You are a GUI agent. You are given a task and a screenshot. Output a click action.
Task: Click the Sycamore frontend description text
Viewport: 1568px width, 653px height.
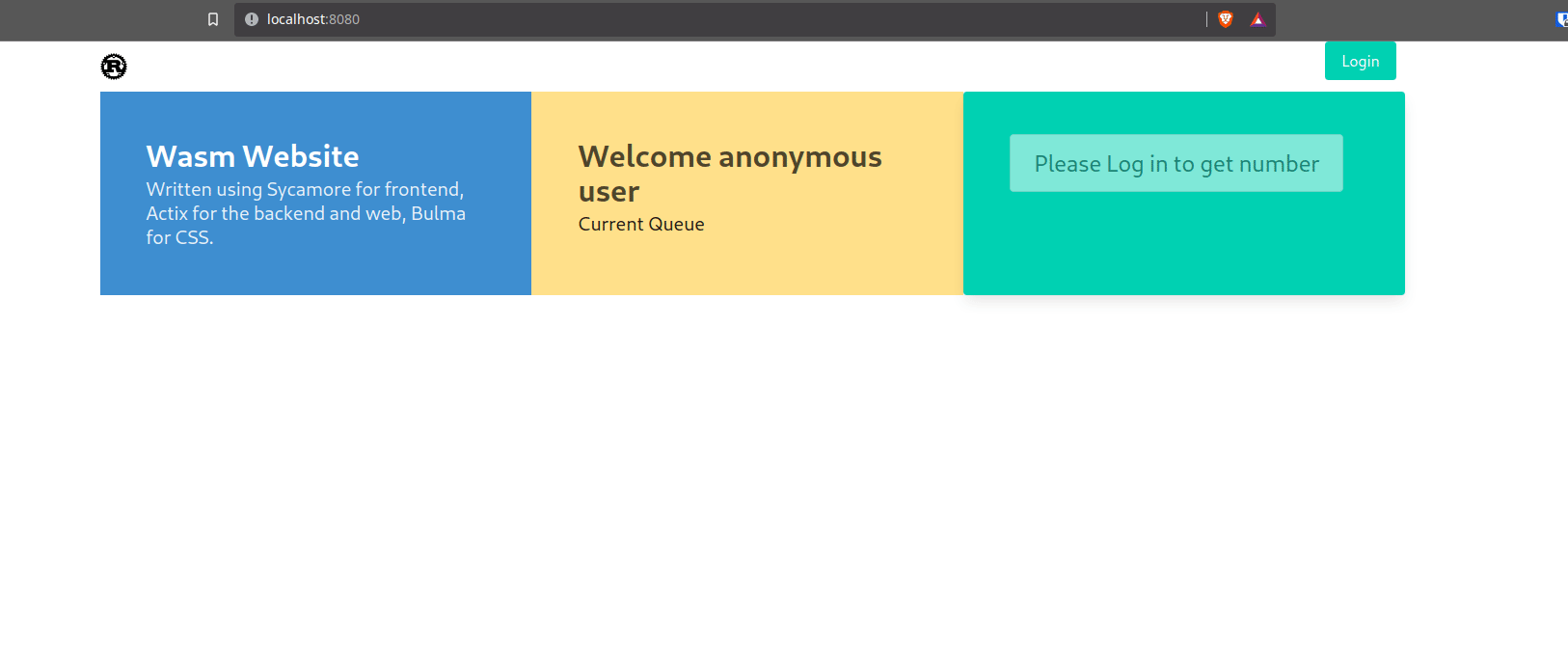306,213
